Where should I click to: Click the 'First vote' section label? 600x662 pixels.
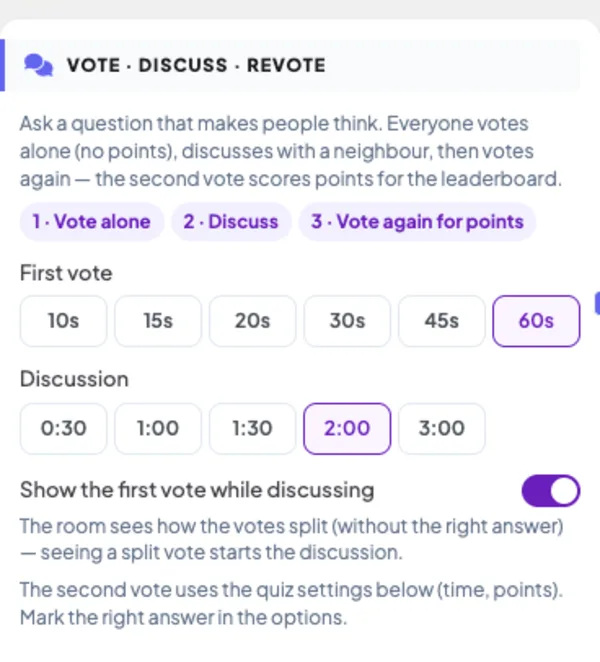click(66, 273)
